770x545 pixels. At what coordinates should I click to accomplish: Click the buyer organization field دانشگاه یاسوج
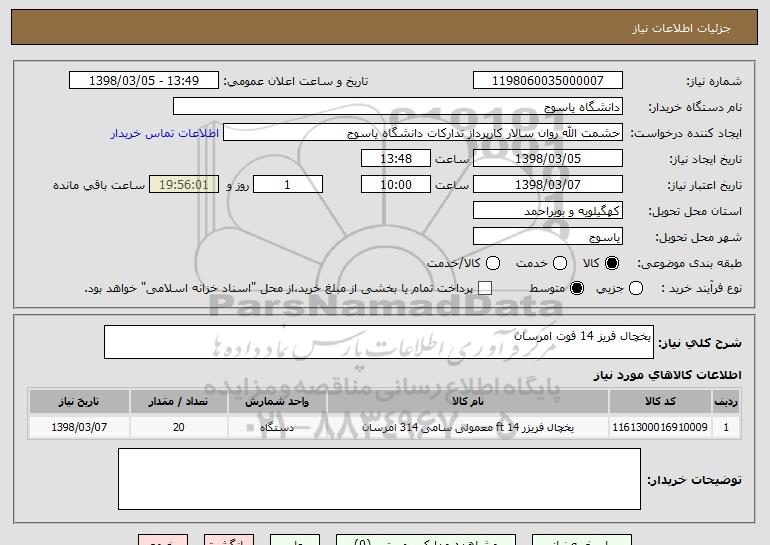point(398,107)
